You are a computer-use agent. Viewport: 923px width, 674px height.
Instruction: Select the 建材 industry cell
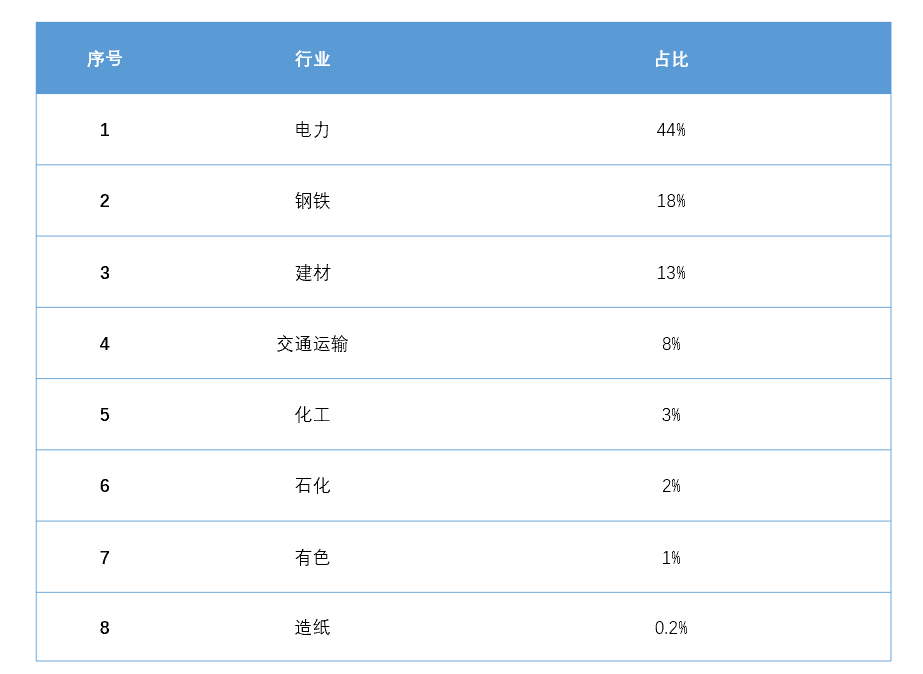click(x=313, y=273)
